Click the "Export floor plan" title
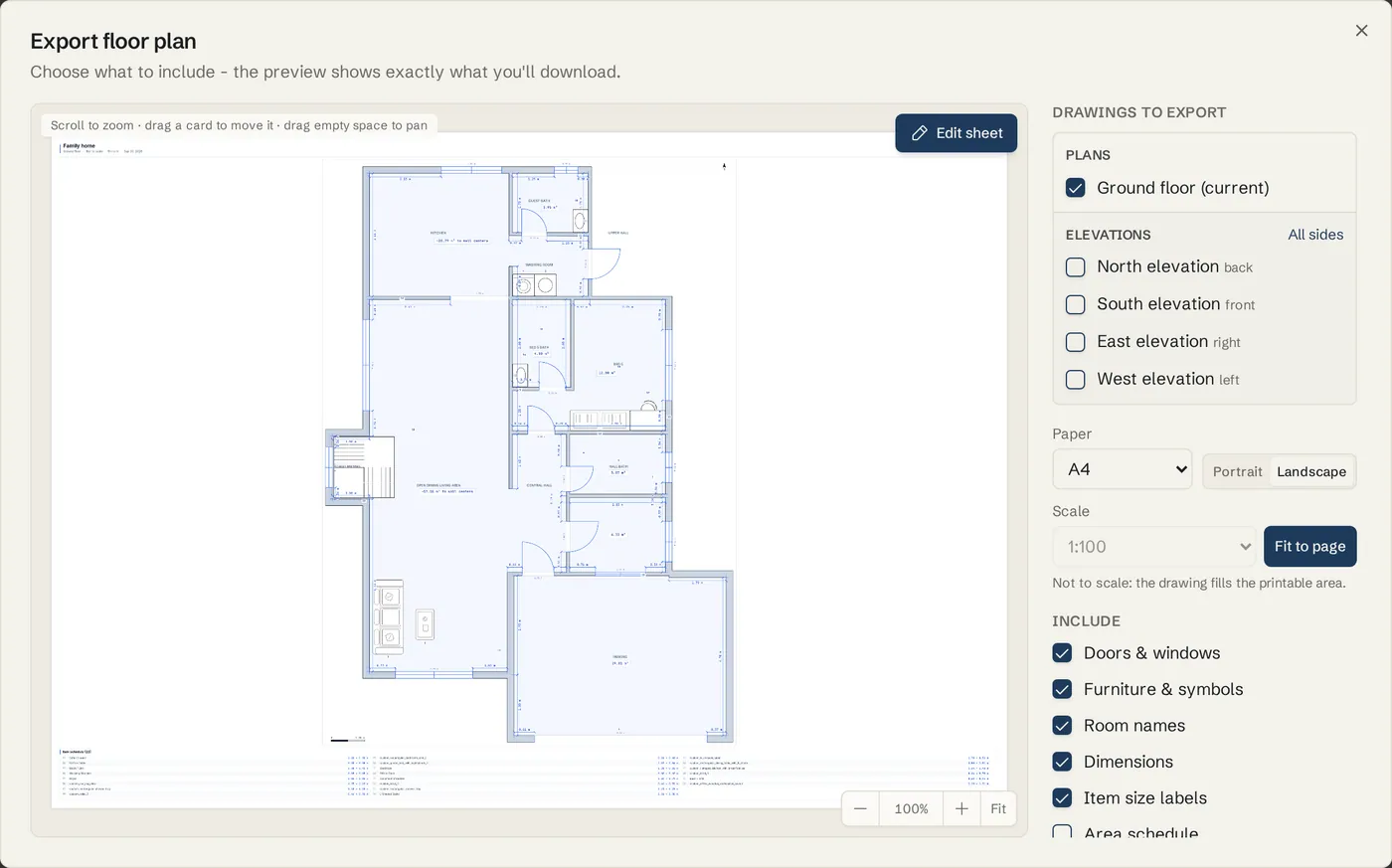 point(113,41)
